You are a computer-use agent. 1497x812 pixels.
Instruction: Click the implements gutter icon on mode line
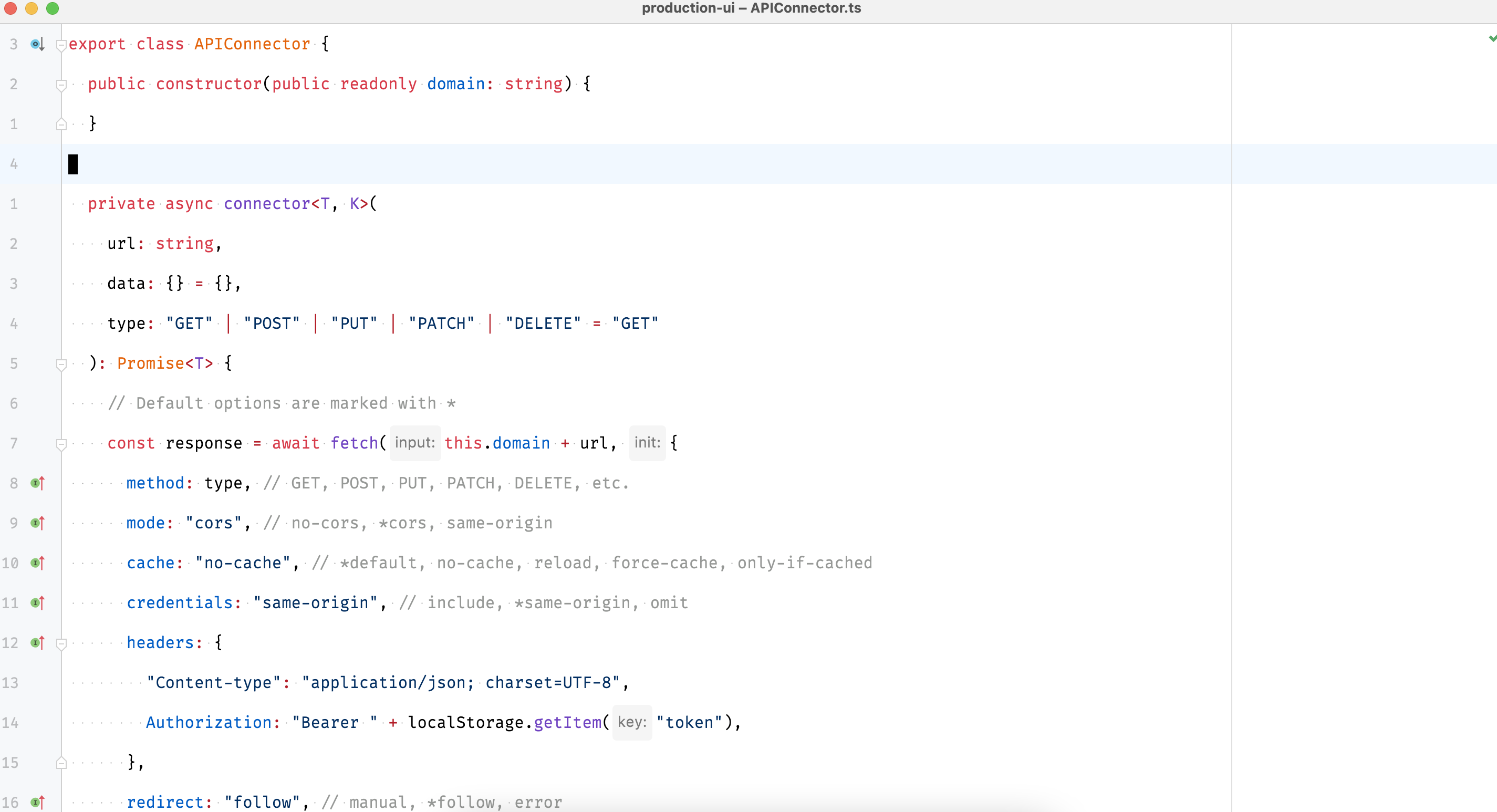coord(37,523)
